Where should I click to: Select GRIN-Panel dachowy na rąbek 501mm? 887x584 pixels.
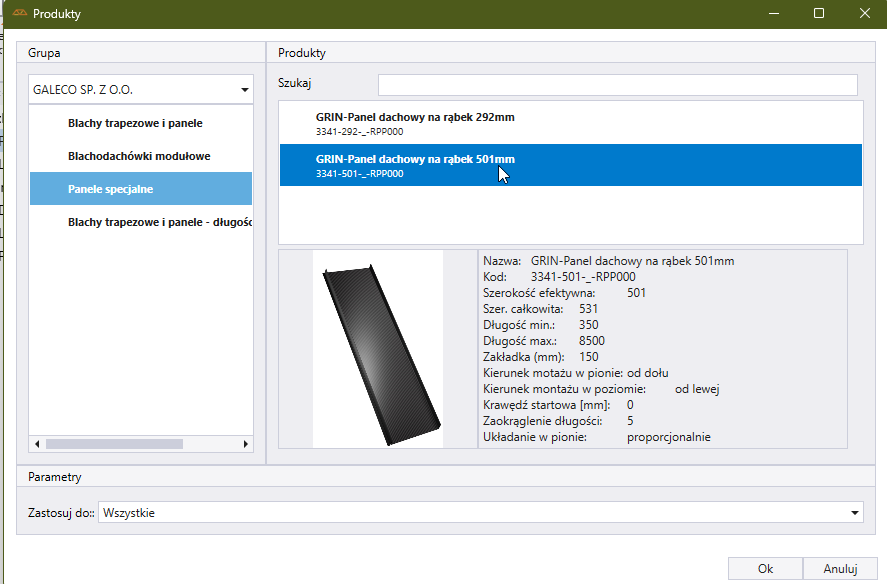415,165
